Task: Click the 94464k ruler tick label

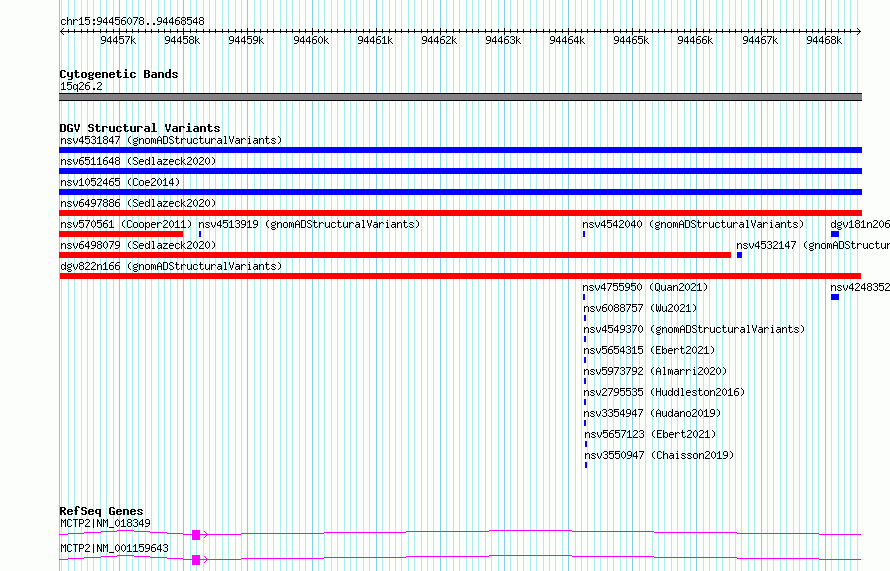Action: click(567, 40)
